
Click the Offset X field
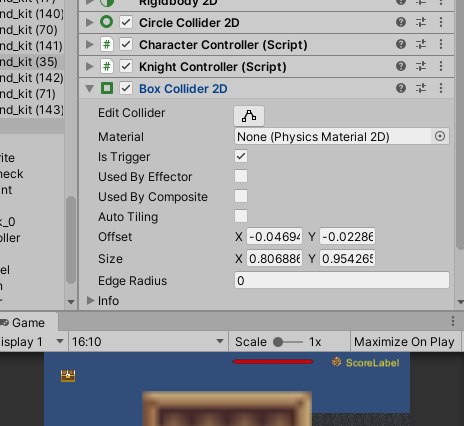[x=274, y=237]
